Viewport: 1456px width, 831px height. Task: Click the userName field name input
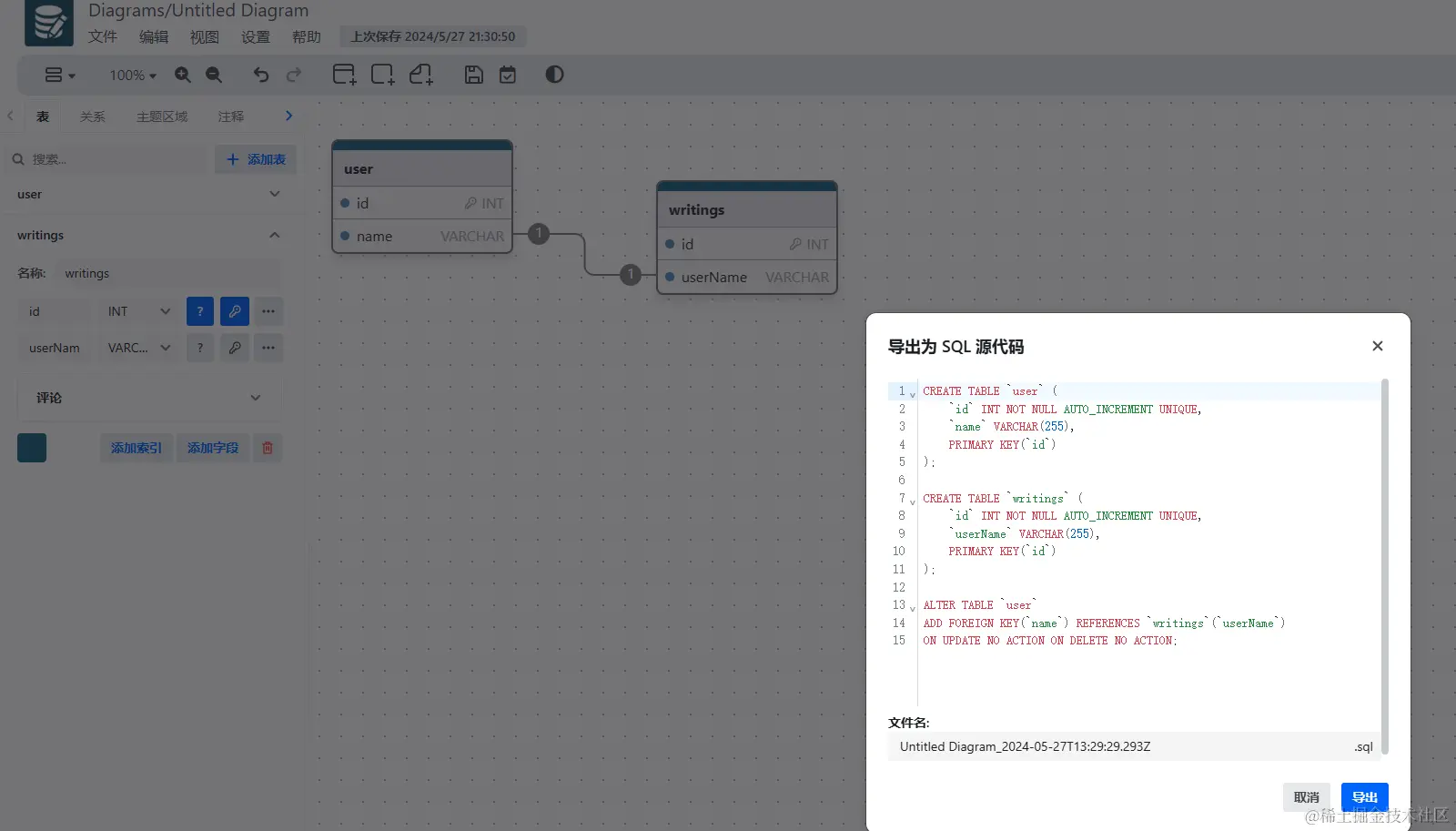coord(55,348)
